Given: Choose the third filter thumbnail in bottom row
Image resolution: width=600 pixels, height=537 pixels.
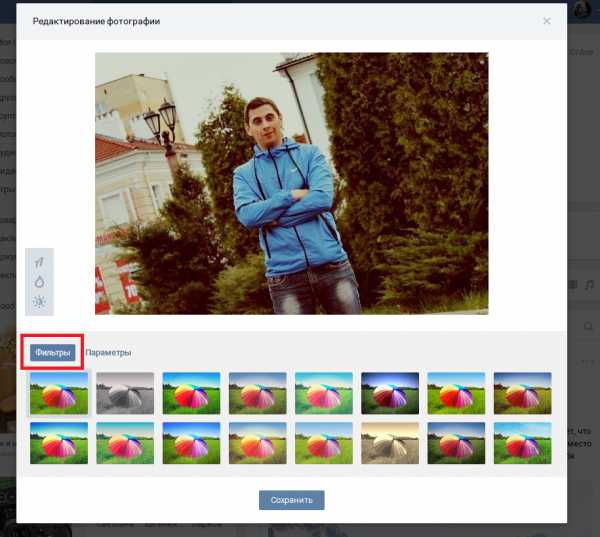Looking at the screenshot, I should (x=191, y=443).
